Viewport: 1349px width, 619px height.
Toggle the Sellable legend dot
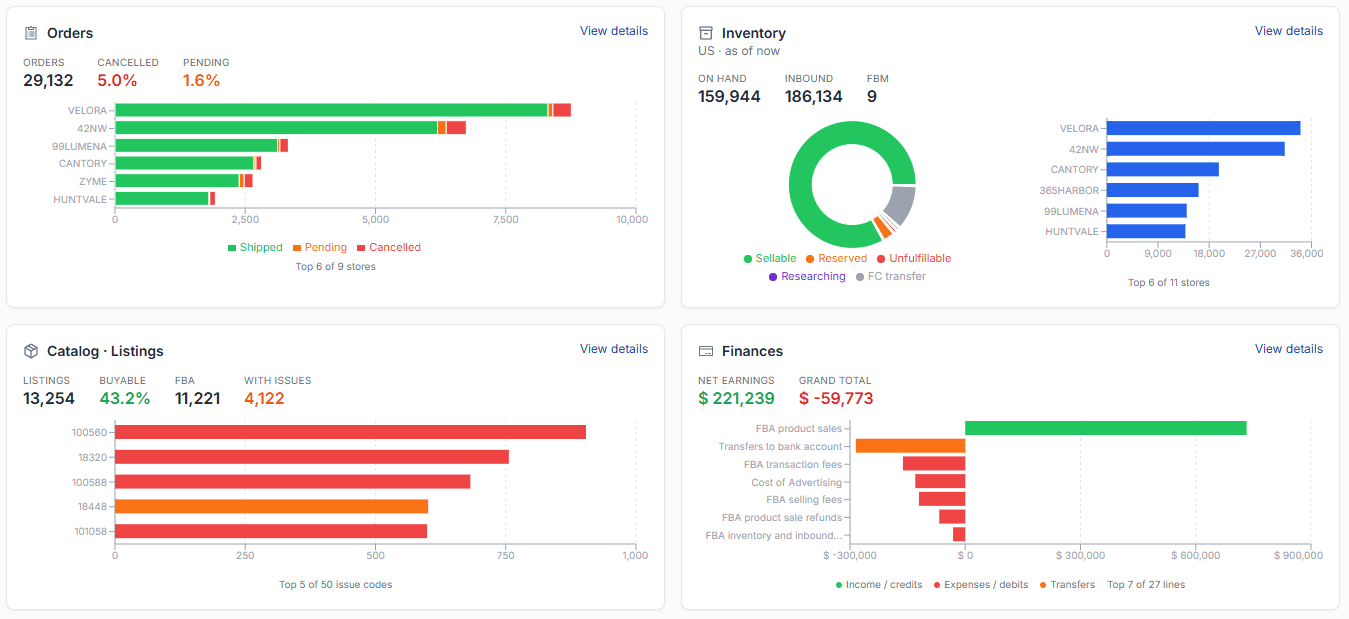[x=770, y=258]
